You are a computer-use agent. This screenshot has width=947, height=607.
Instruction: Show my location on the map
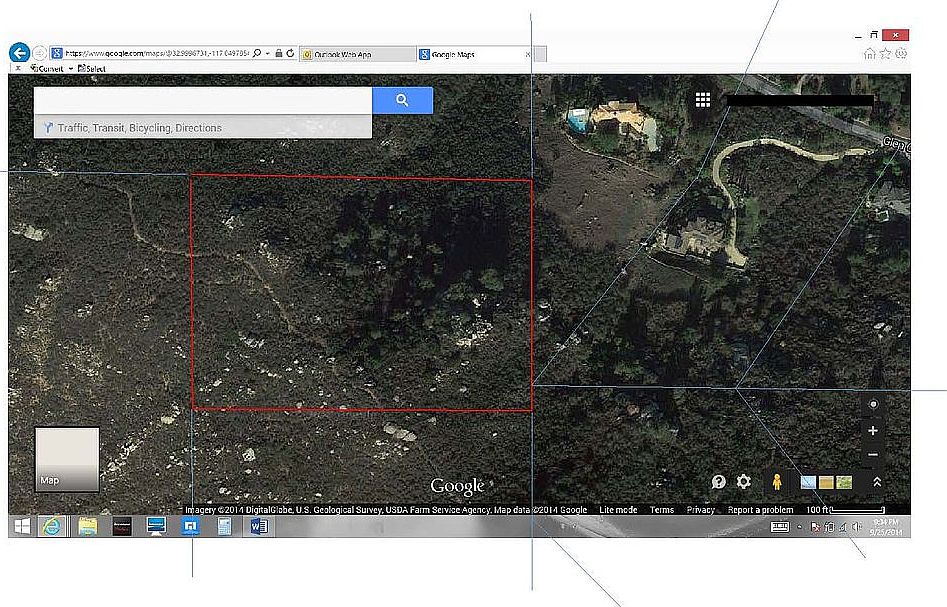coord(873,405)
